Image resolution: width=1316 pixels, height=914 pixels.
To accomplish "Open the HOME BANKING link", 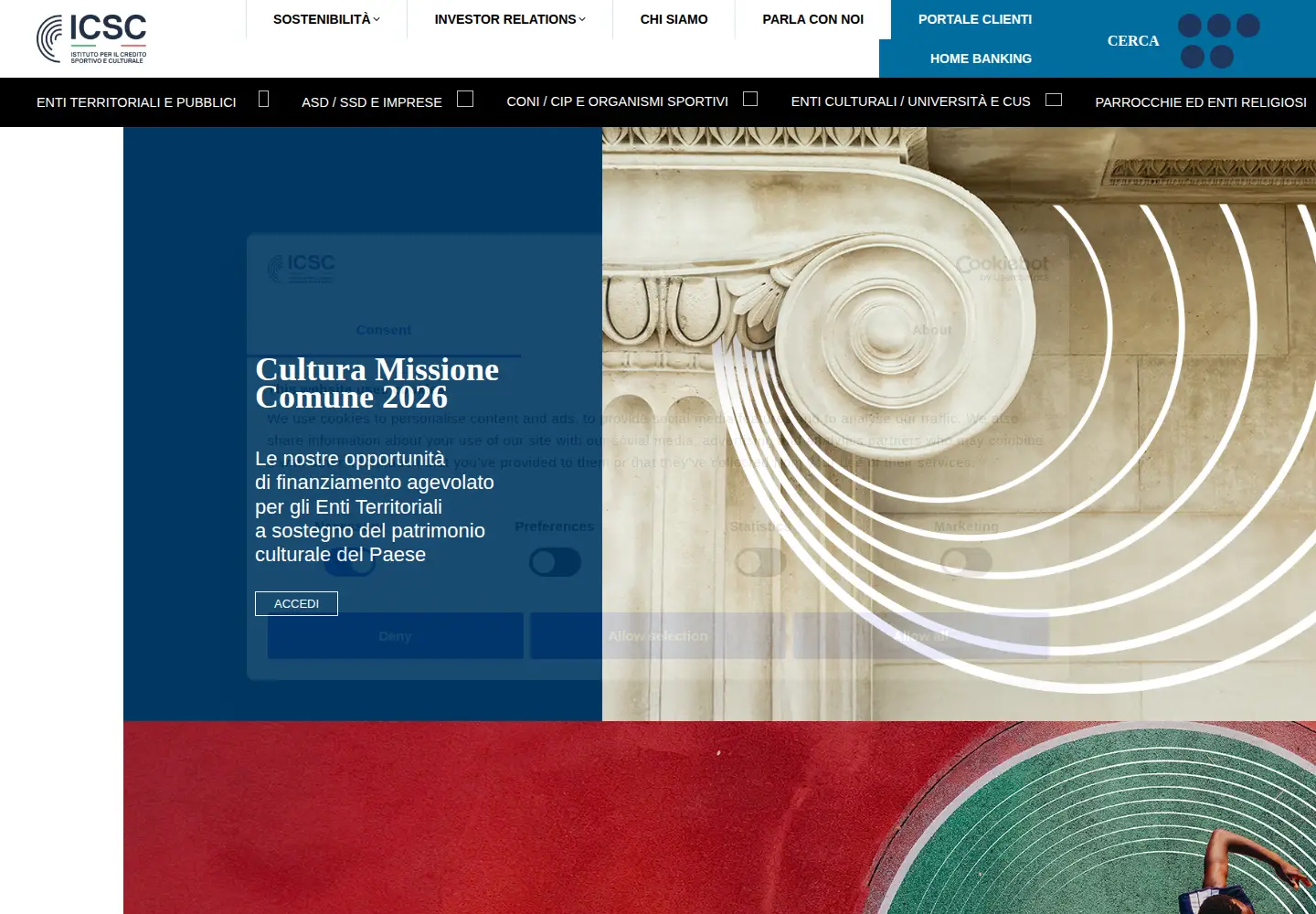I will 981,58.
